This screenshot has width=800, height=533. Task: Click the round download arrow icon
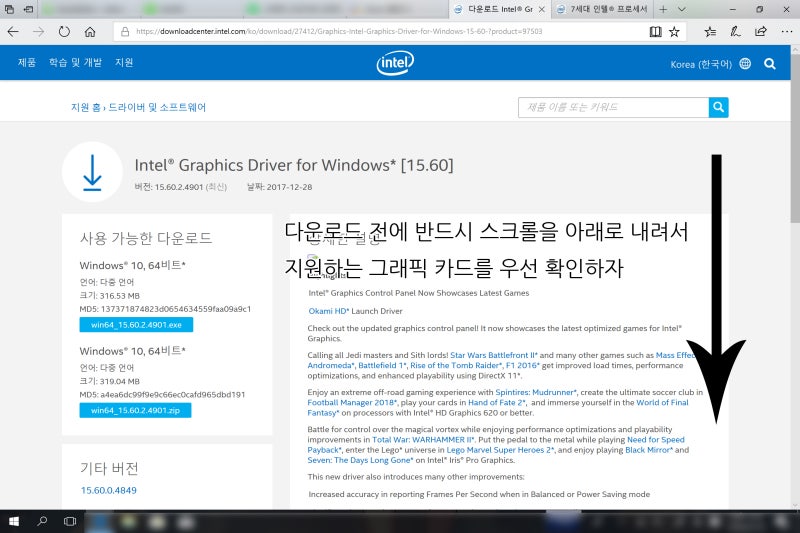point(92,172)
